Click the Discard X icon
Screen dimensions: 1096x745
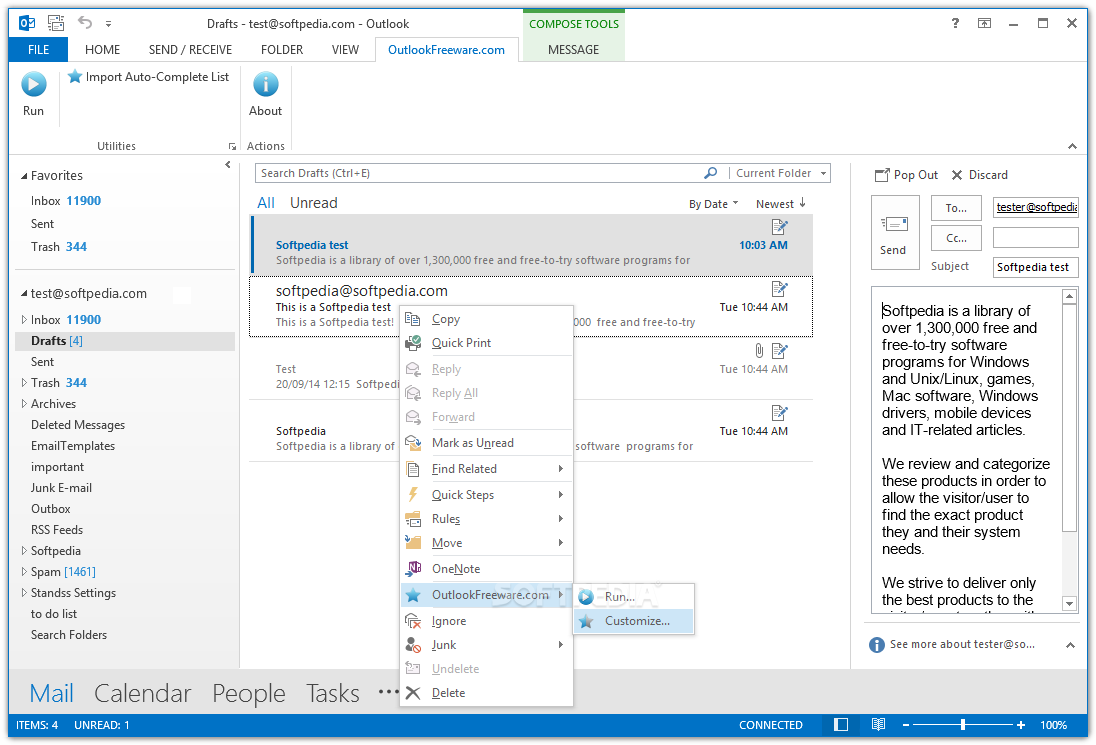point(957,175)
